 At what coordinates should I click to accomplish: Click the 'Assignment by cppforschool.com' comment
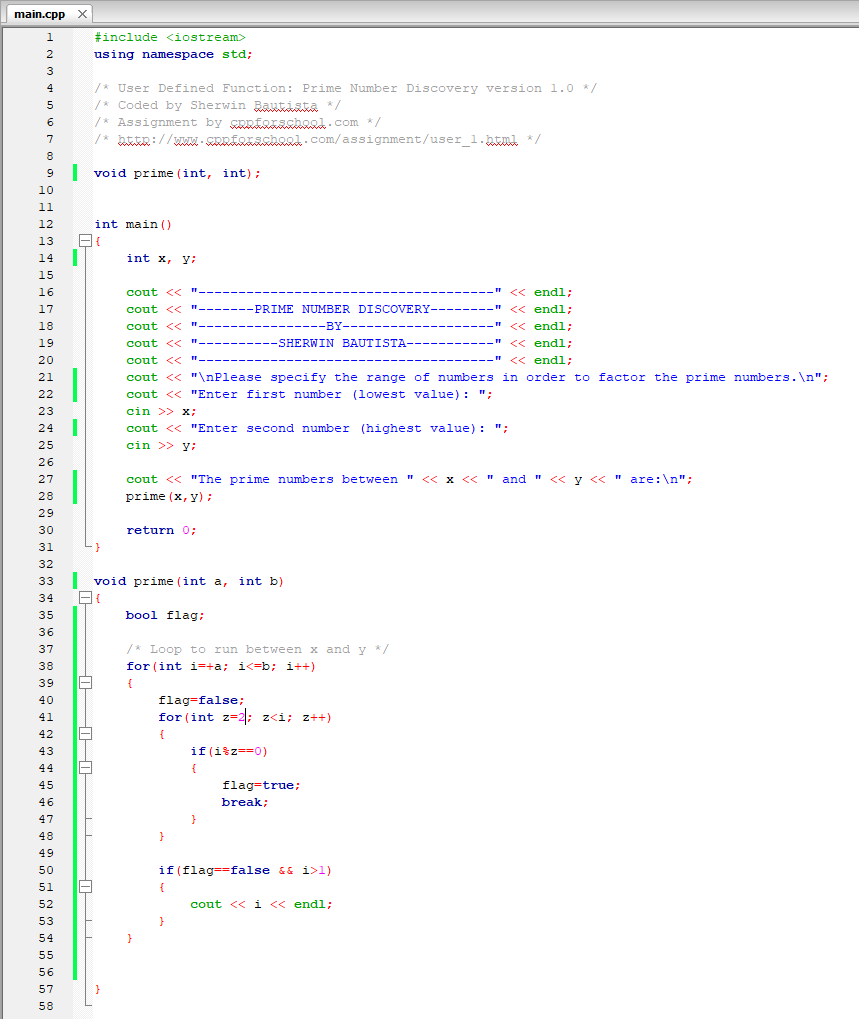tap(238, 122)
